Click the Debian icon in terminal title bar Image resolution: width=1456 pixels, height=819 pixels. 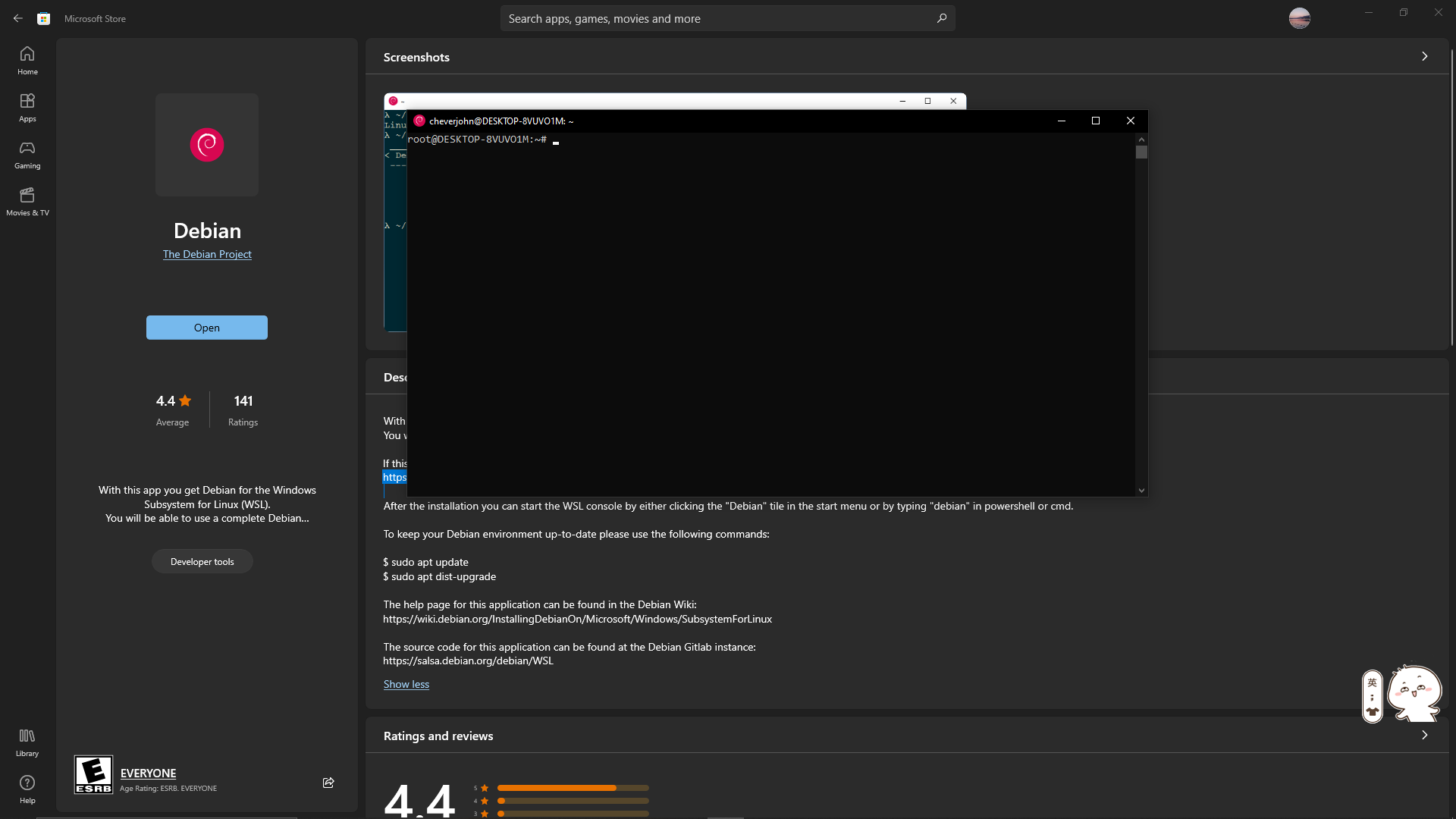click(x=419, y=121)
